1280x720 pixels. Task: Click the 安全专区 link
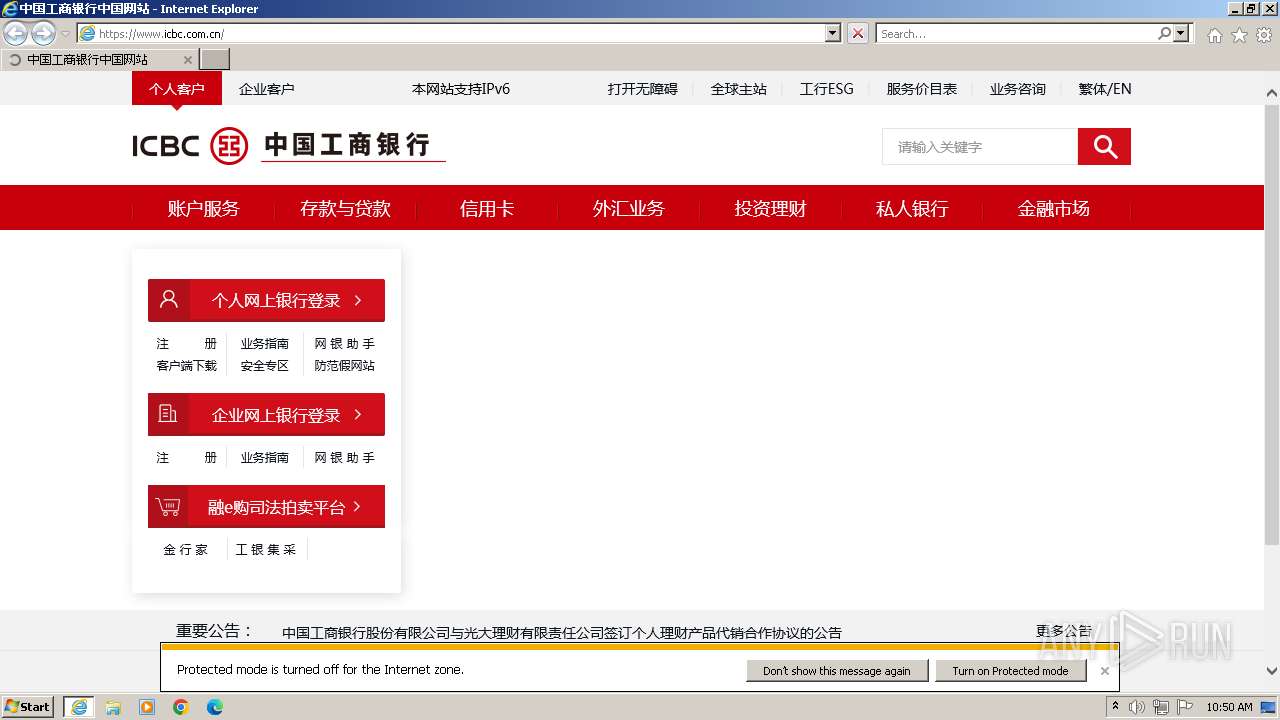coord(265,366)
